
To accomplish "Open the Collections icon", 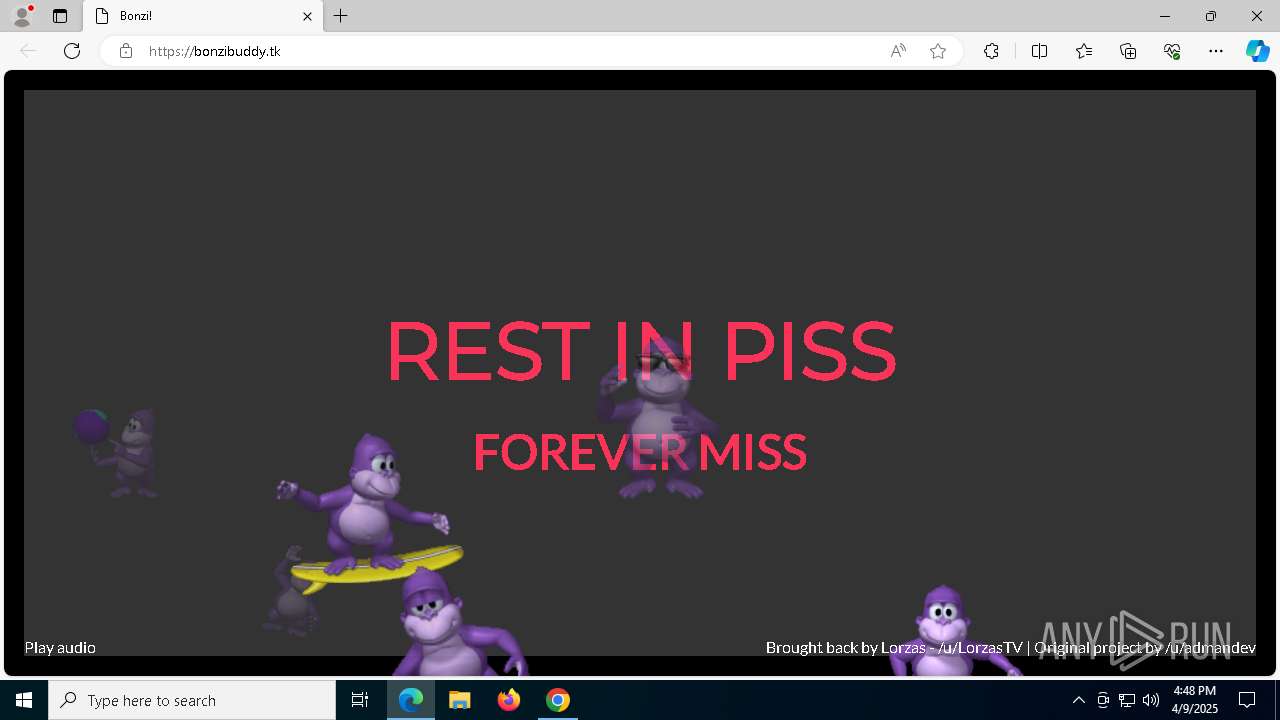I will click(x=1128, y=51).
